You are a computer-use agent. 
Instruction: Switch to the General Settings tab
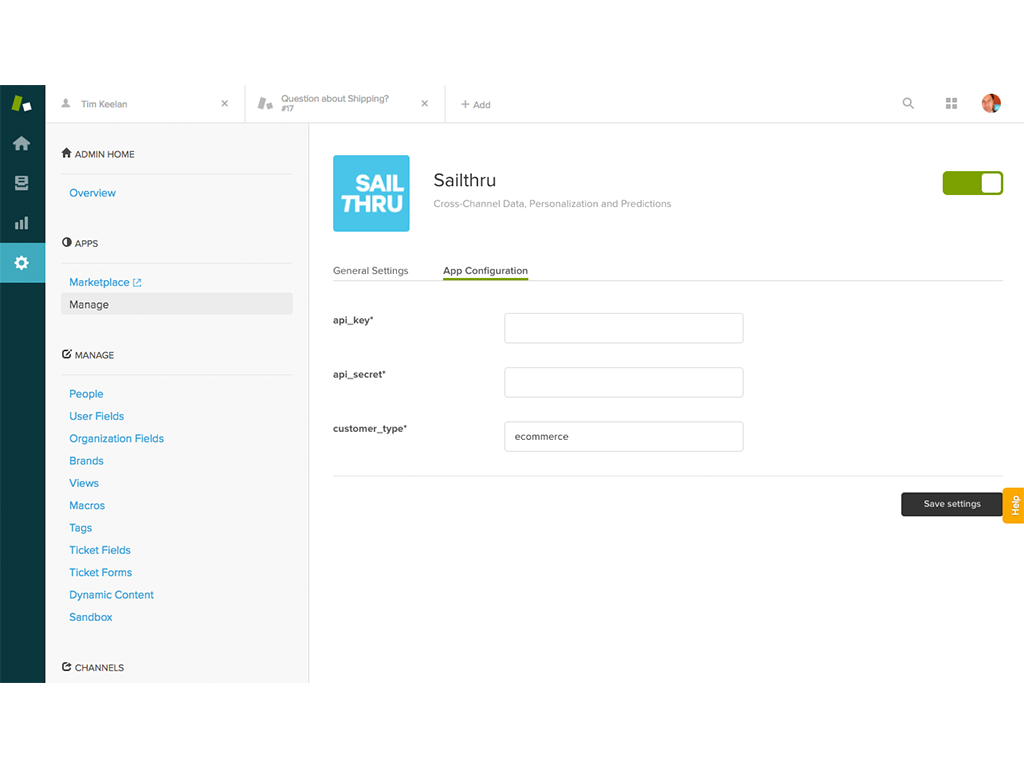[x=371, y=270]
